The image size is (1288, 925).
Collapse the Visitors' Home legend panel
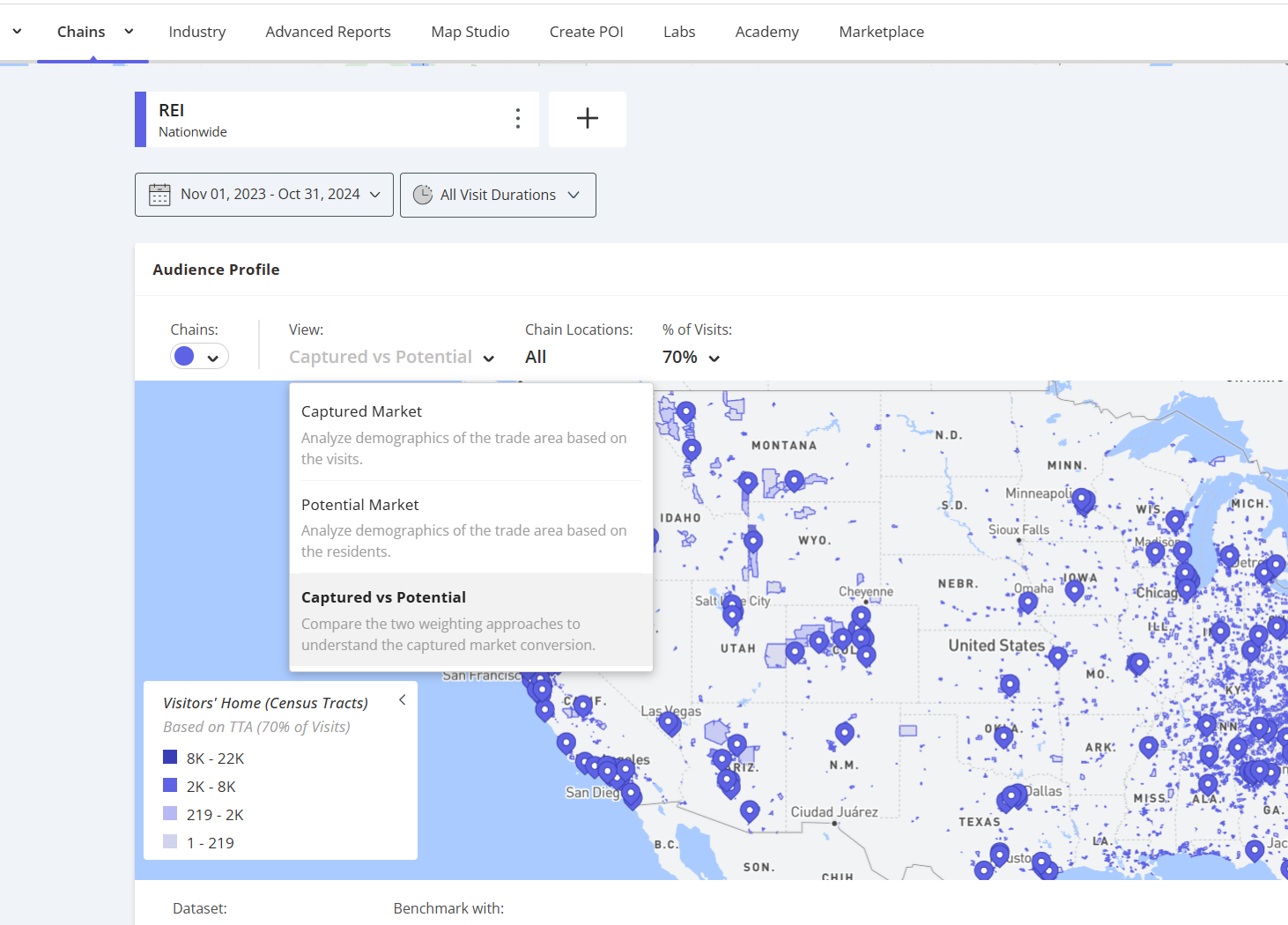pos(402,699)
